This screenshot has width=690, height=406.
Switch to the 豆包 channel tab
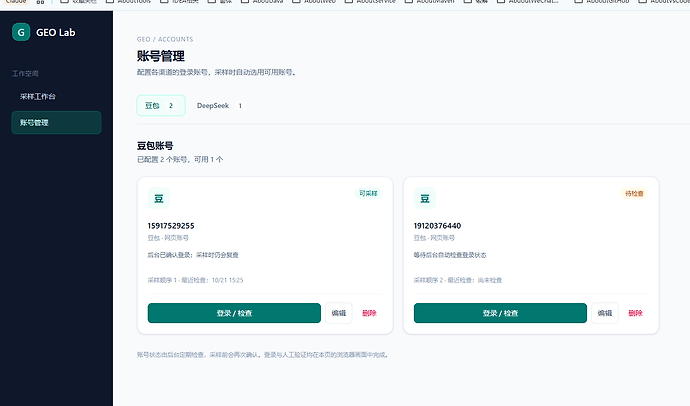click(x=161, y=106)
